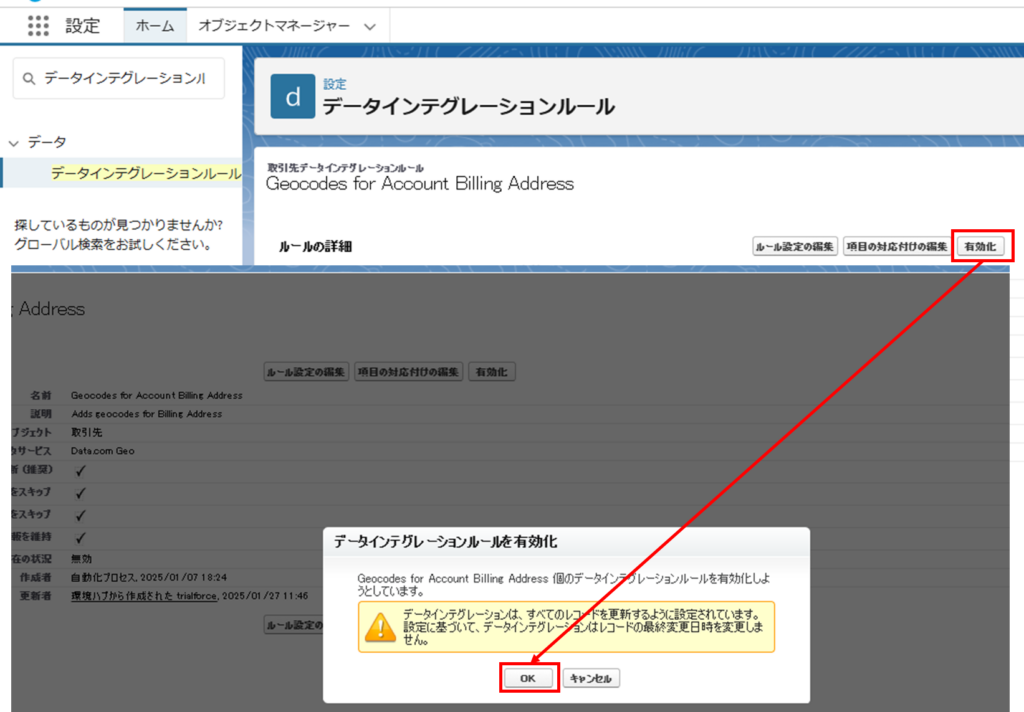Click the blue "d" page header icon
The image size is (1024, 712).
click(x=293, y=96)
